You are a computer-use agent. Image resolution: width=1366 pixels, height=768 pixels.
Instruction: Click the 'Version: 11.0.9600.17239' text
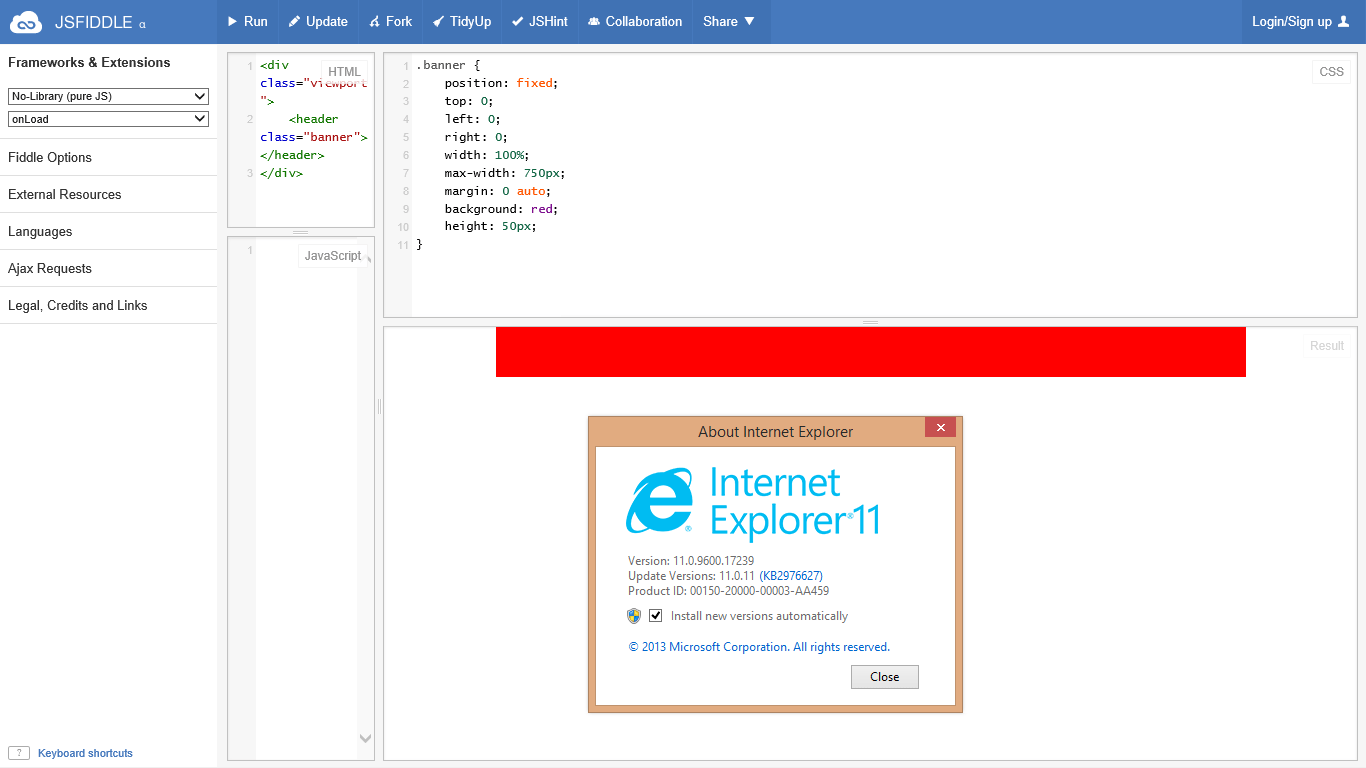[691, 561]
